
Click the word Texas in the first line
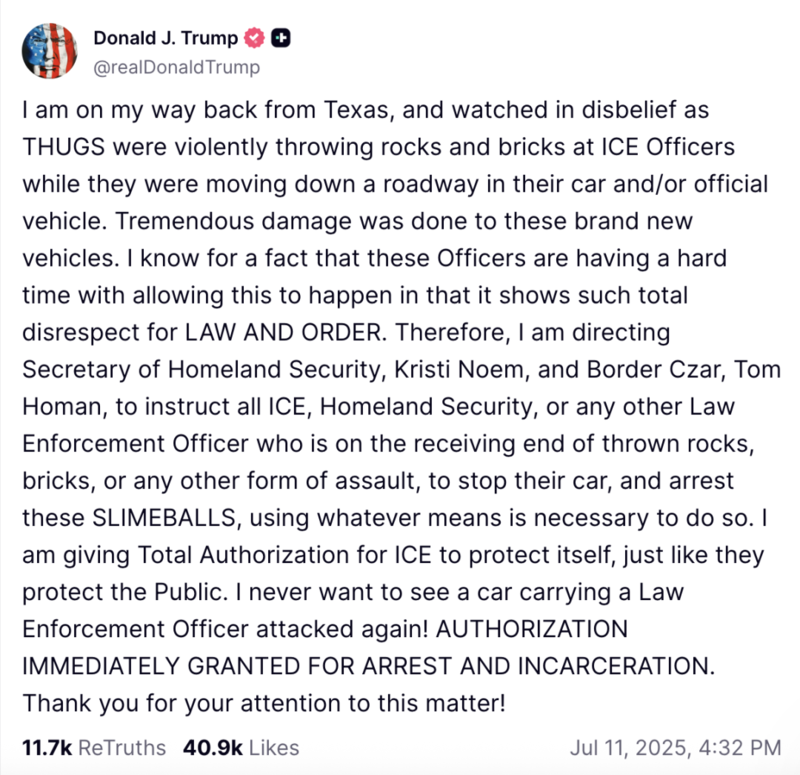[356, 110]
